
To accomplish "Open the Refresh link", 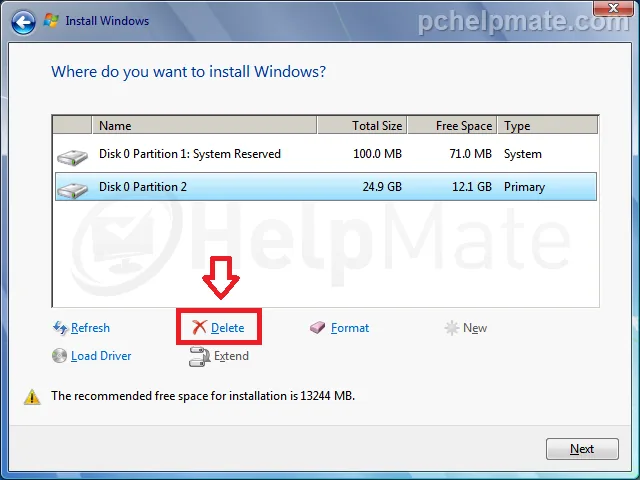I will point(90,328).
